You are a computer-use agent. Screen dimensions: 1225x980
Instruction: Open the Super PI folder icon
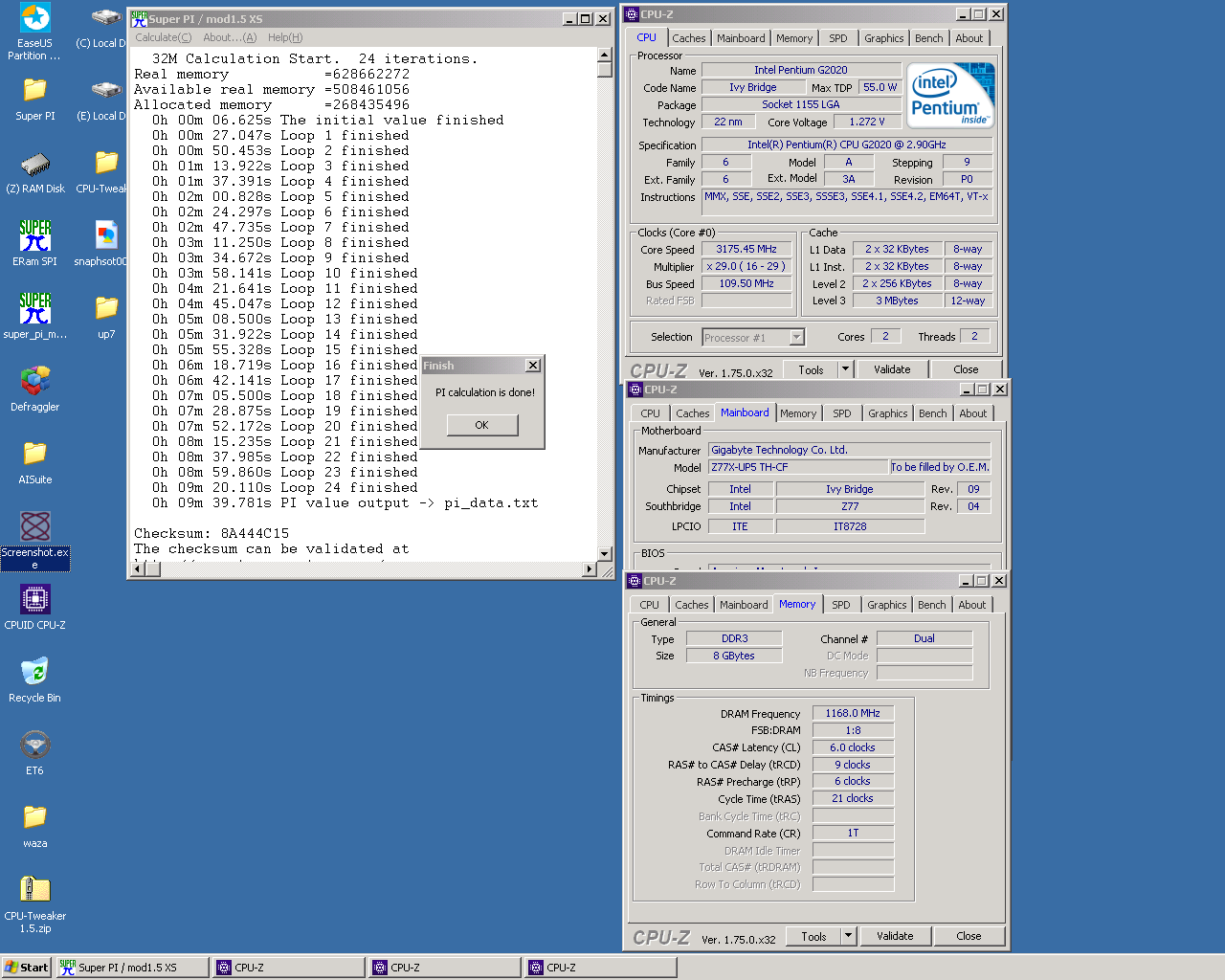[x=35, y=91]
